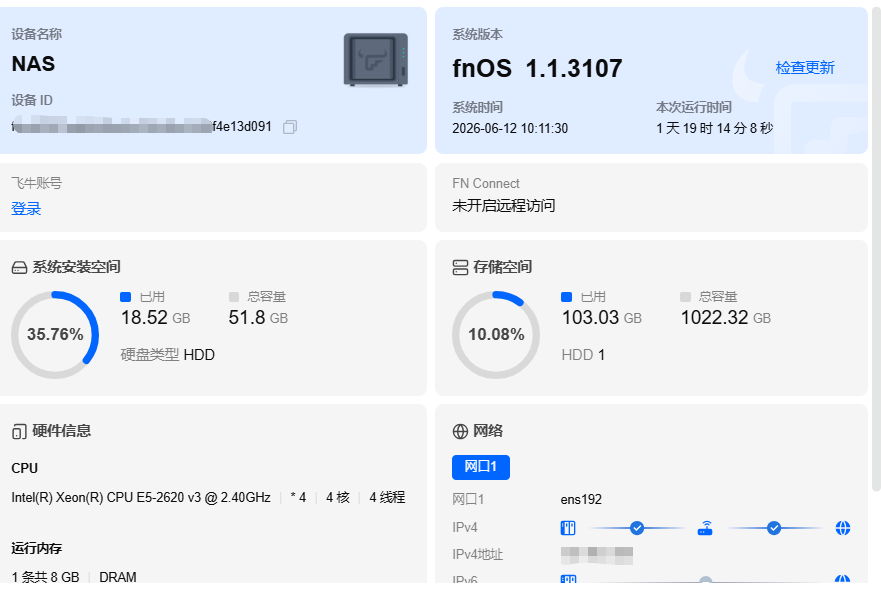Click the gray 总容量 swatch beside 1022.32 GB

685,297
